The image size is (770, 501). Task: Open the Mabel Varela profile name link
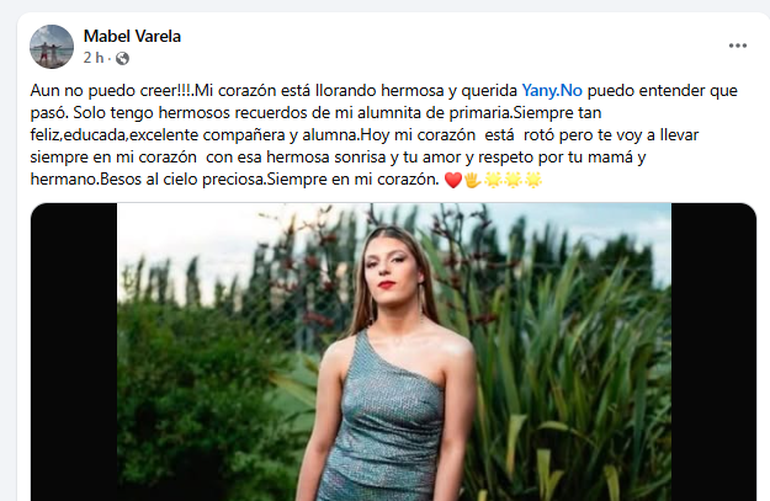132,36
